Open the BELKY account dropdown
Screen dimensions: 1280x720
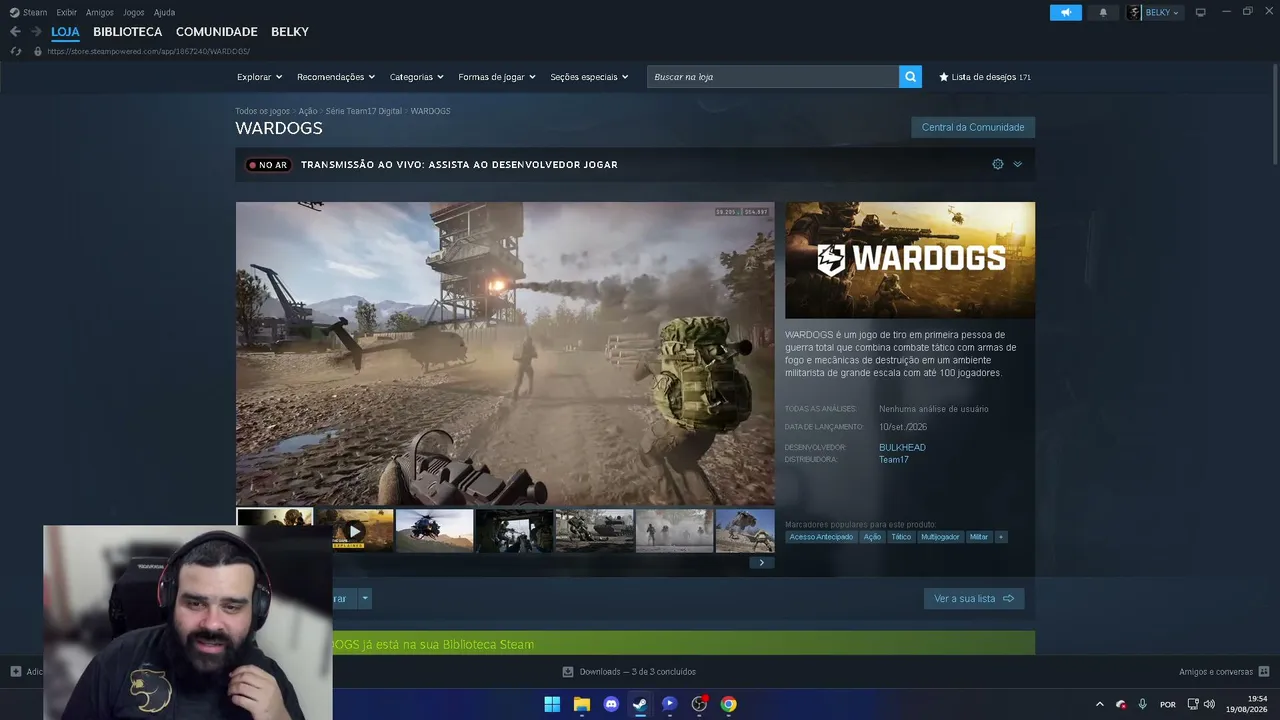(1155, 12)
